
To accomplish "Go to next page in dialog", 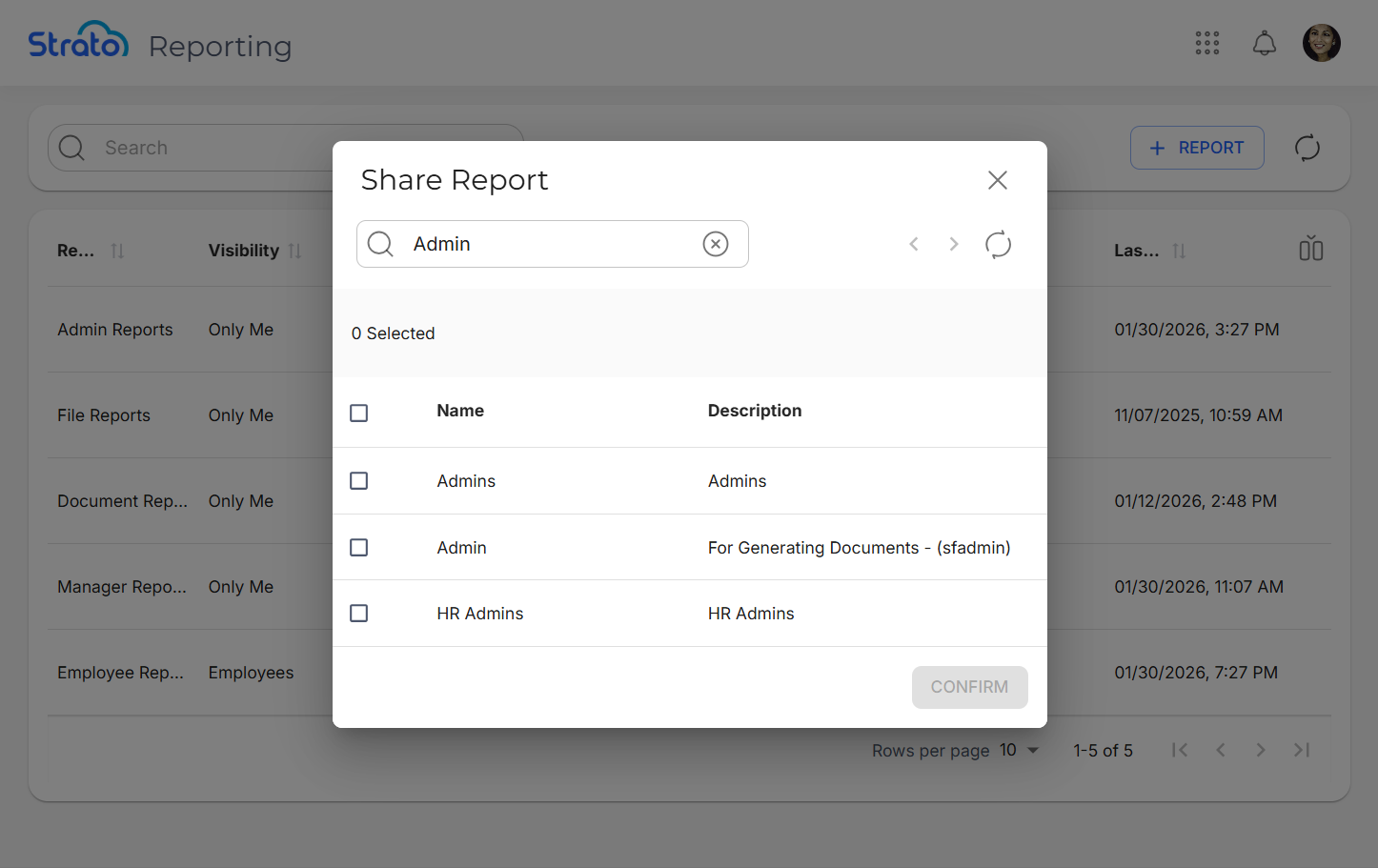I will 953,245.
